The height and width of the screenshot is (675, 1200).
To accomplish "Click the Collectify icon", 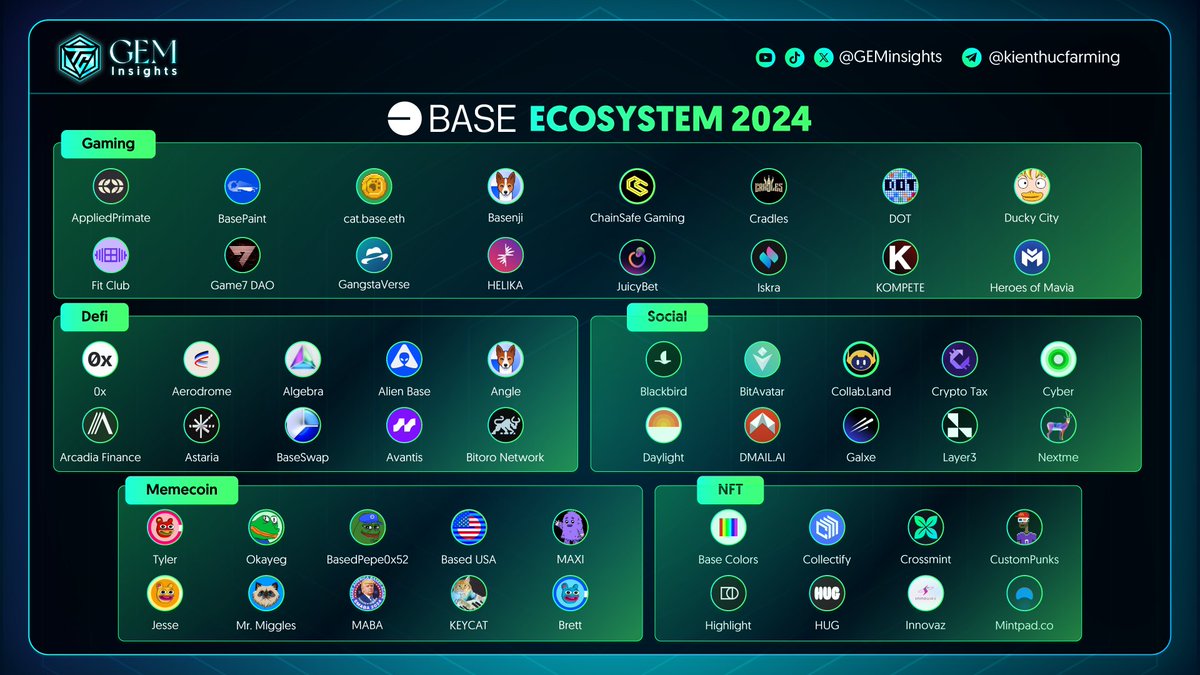I will (827, 527).
